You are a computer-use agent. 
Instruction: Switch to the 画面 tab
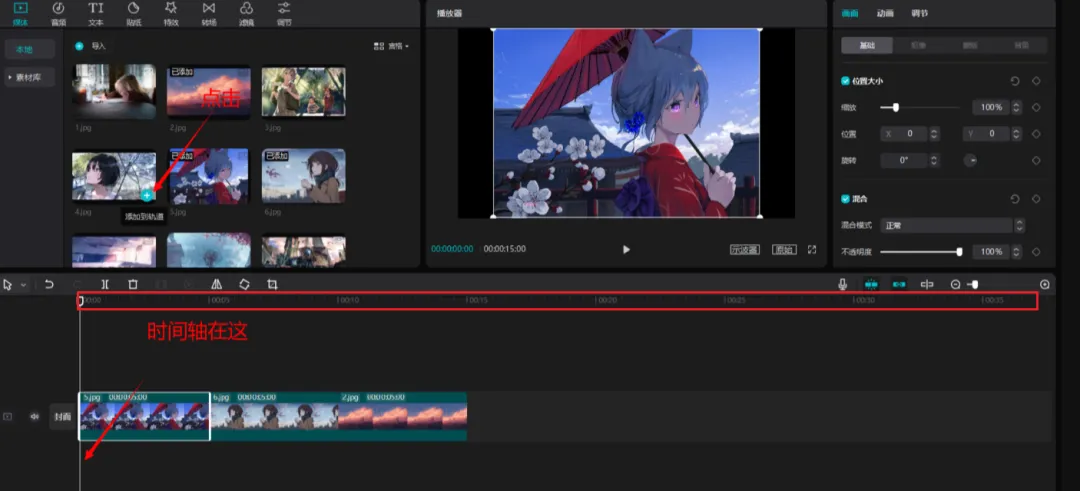[x=849, y=13]
